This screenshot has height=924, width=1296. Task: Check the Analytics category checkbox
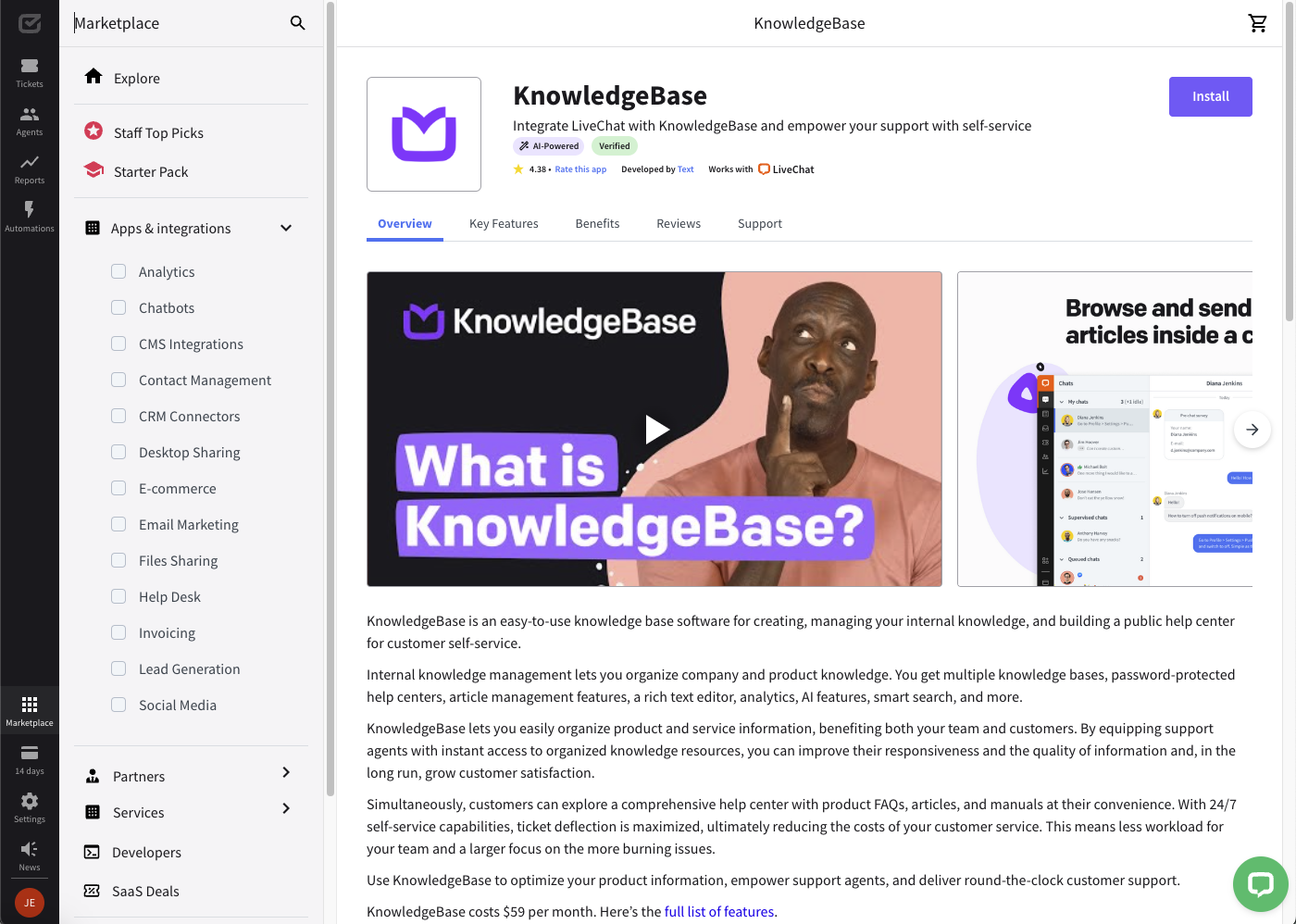click(x=118, y=271)
